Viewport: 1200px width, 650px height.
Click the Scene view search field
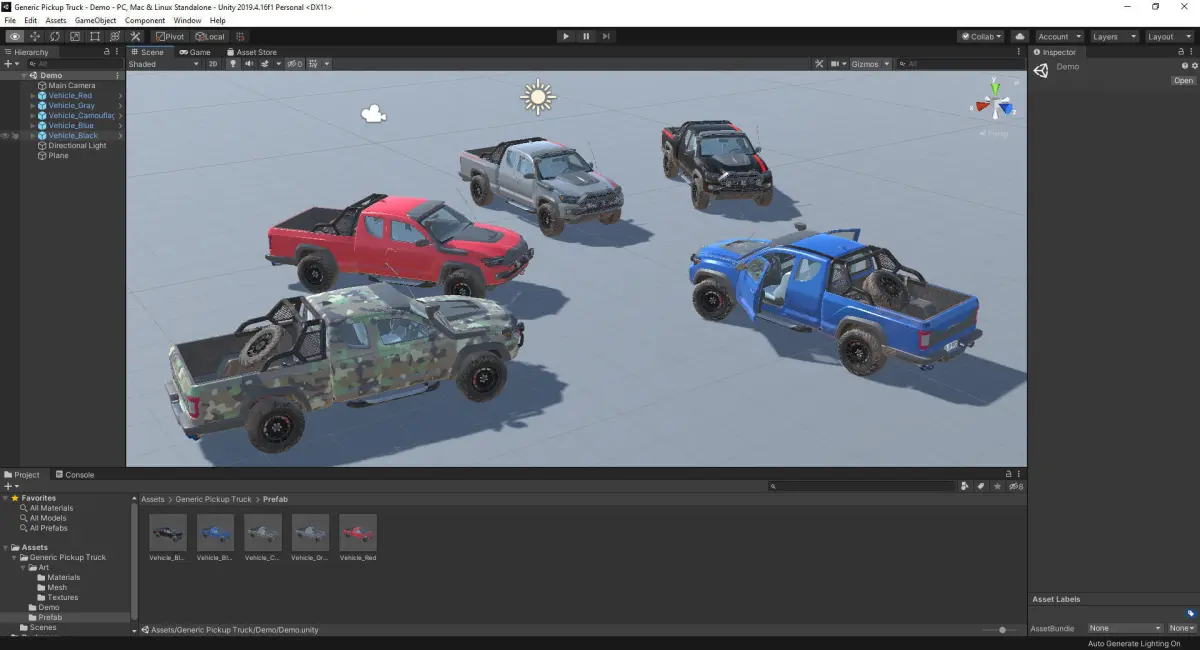(x=960, y=64)
